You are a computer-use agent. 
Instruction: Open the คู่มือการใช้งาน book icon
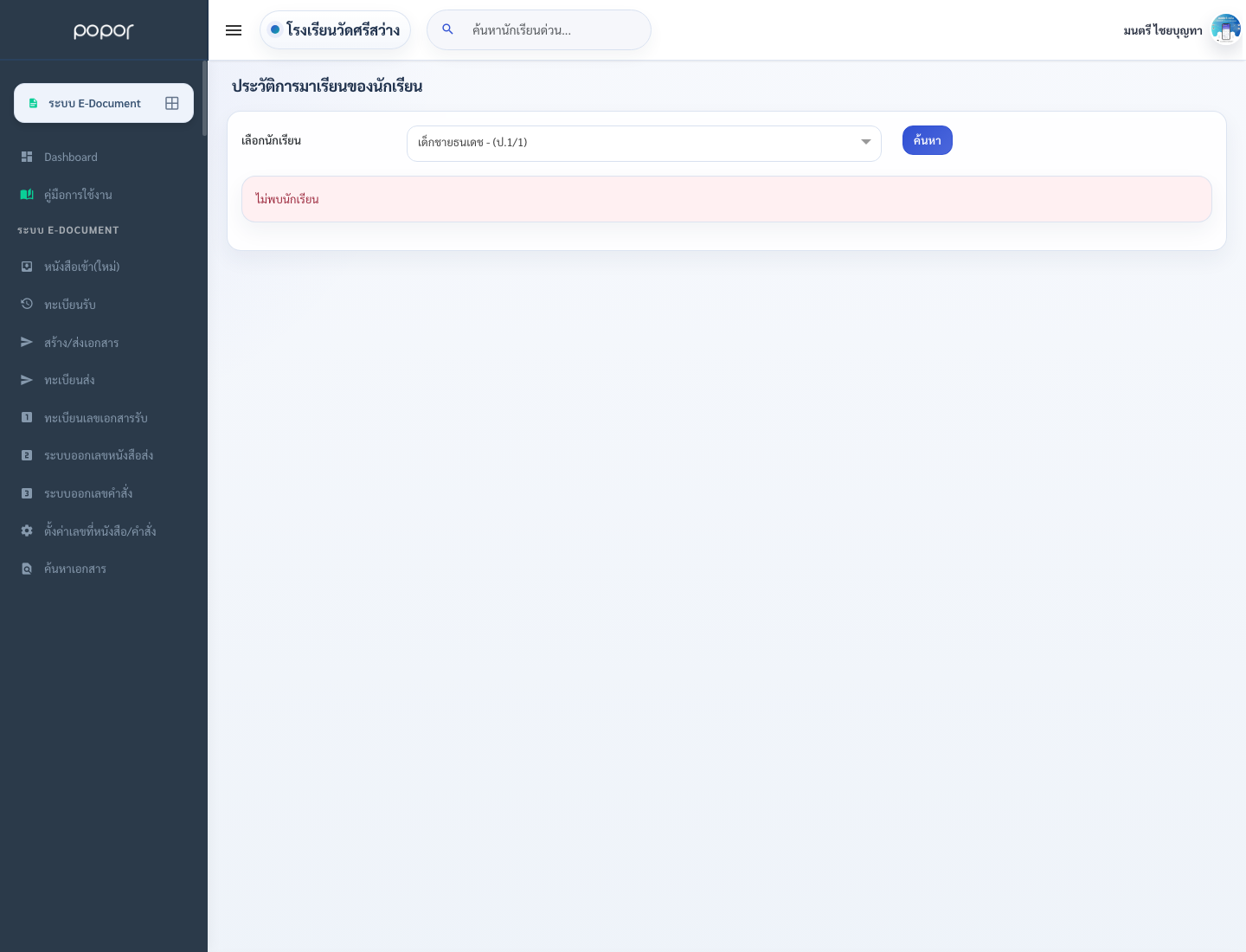tap(27, 195)
